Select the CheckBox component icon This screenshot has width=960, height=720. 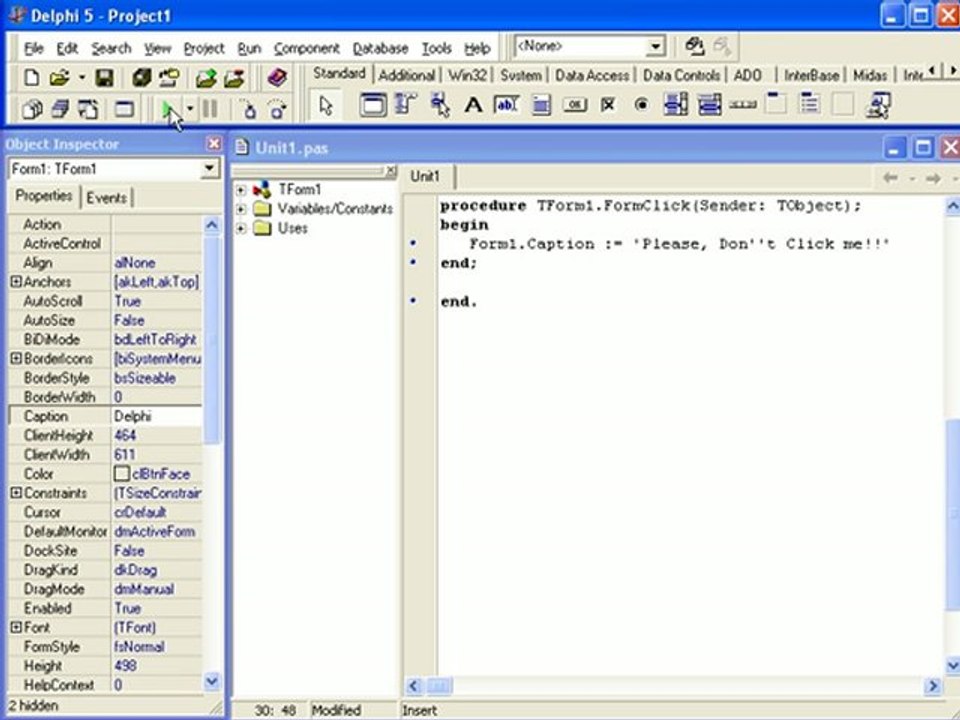[x=608, y=105]
